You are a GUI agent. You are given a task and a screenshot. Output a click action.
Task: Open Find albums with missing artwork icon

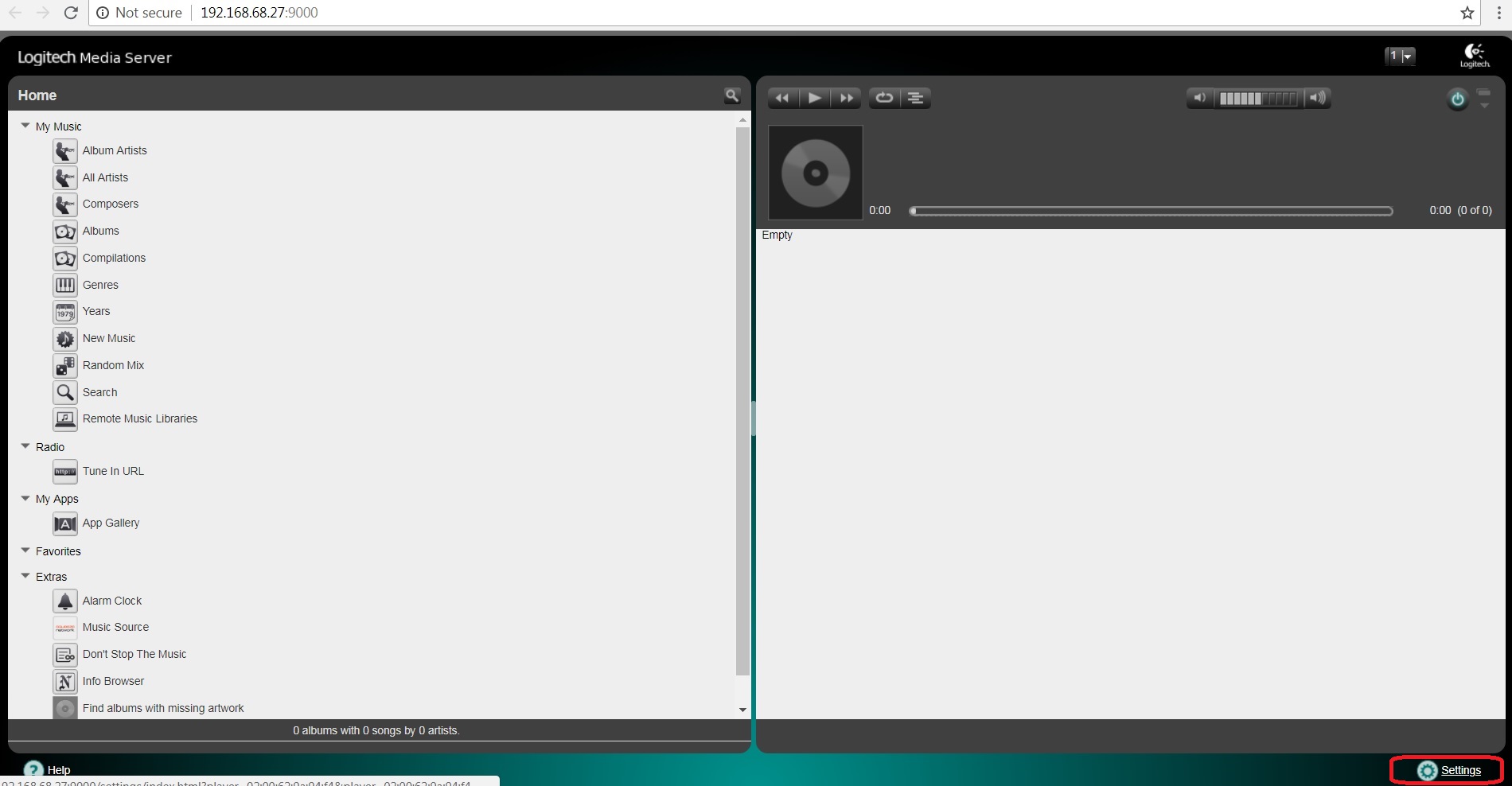[65, 708]
